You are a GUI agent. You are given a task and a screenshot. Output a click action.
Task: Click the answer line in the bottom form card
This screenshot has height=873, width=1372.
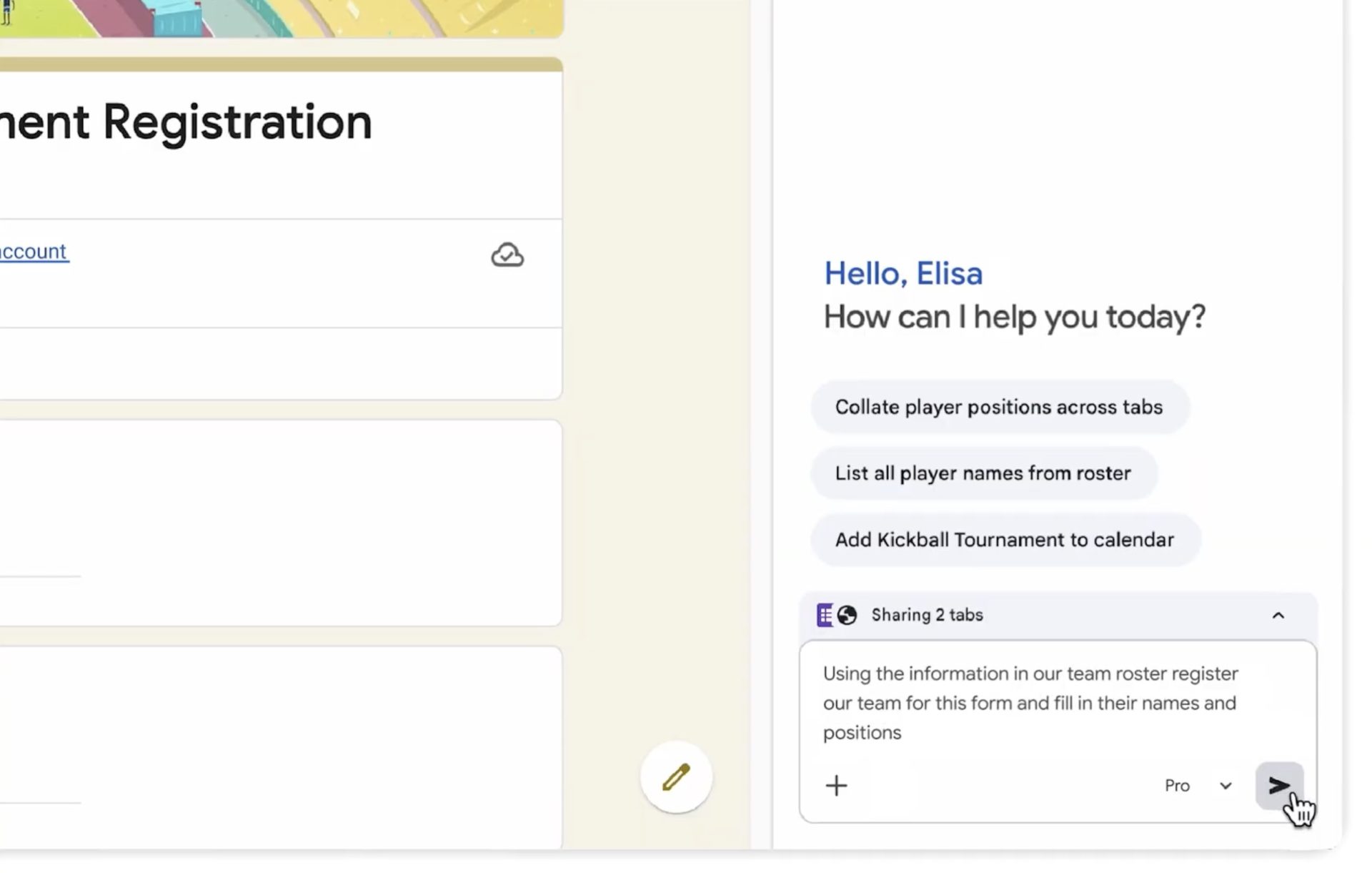(x=40, y=802)
